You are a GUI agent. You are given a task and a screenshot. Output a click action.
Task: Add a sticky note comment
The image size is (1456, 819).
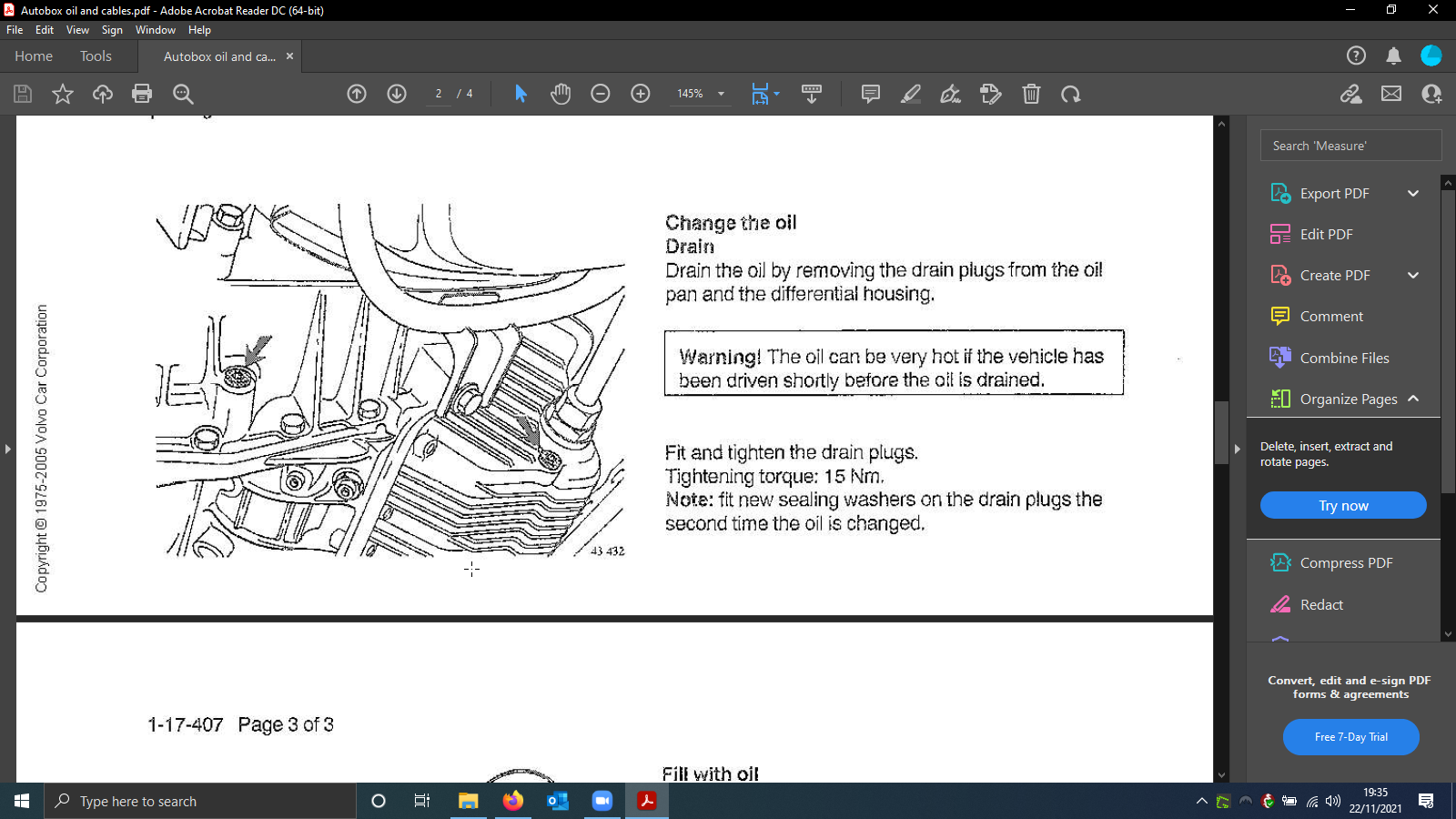coord(871,94)
